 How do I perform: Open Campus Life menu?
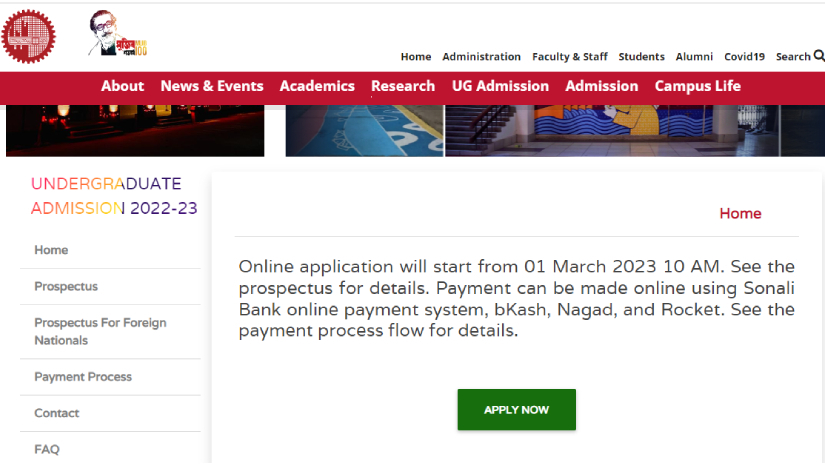click(x=698, y=86)
